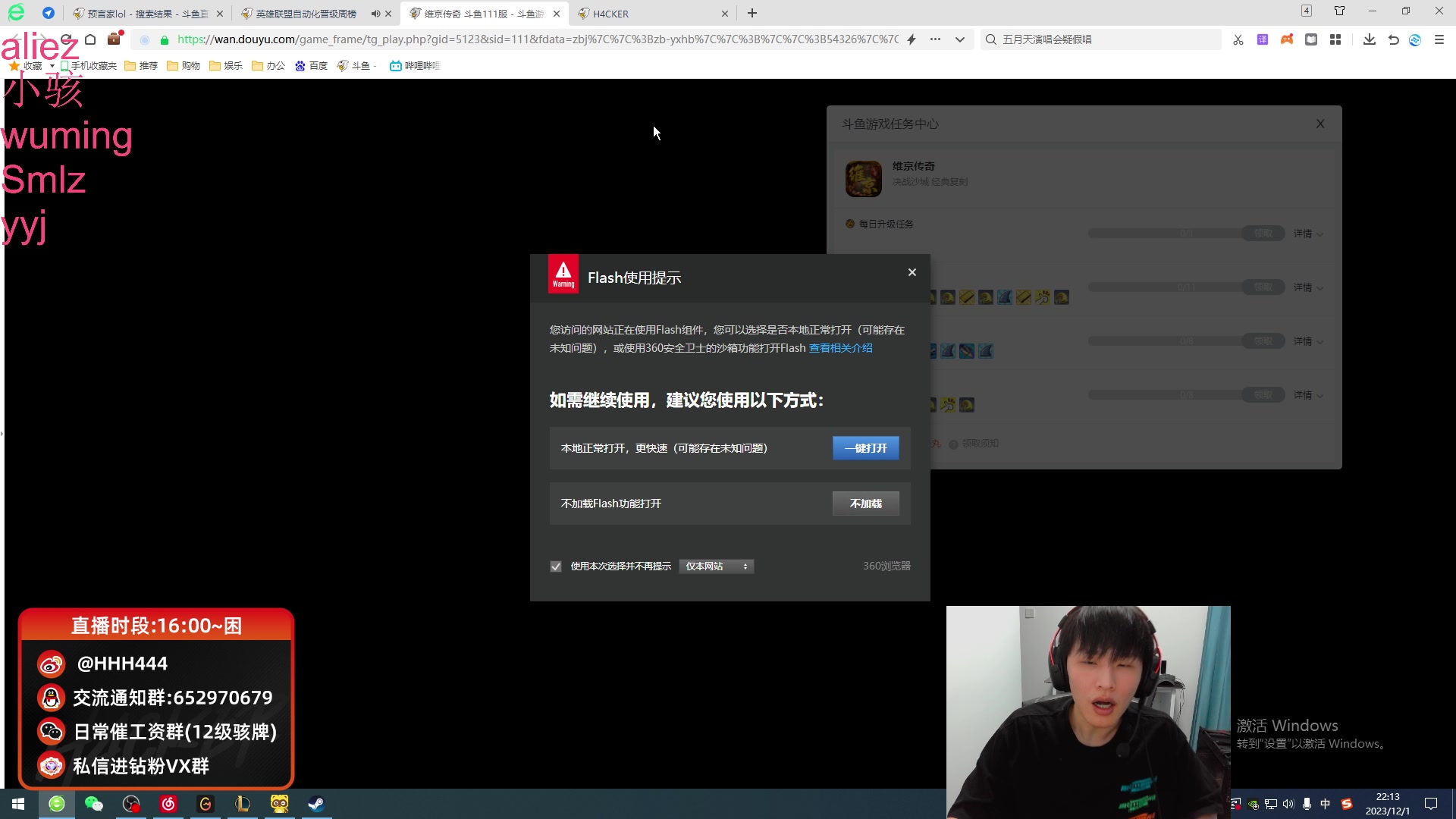1456x819 pixels.
Task: Click the shirt skin icon in title bar
Action: point(1340,11)
